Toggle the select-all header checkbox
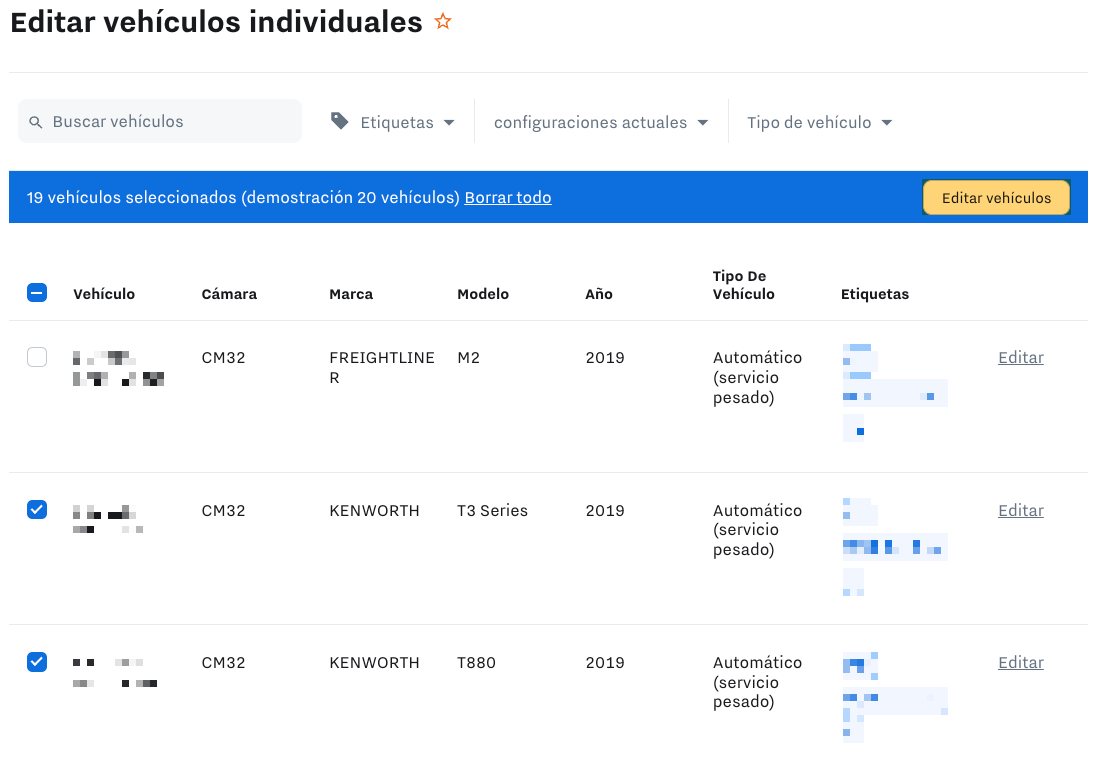Screen dimensions: 1099x767 coord(37,293)
